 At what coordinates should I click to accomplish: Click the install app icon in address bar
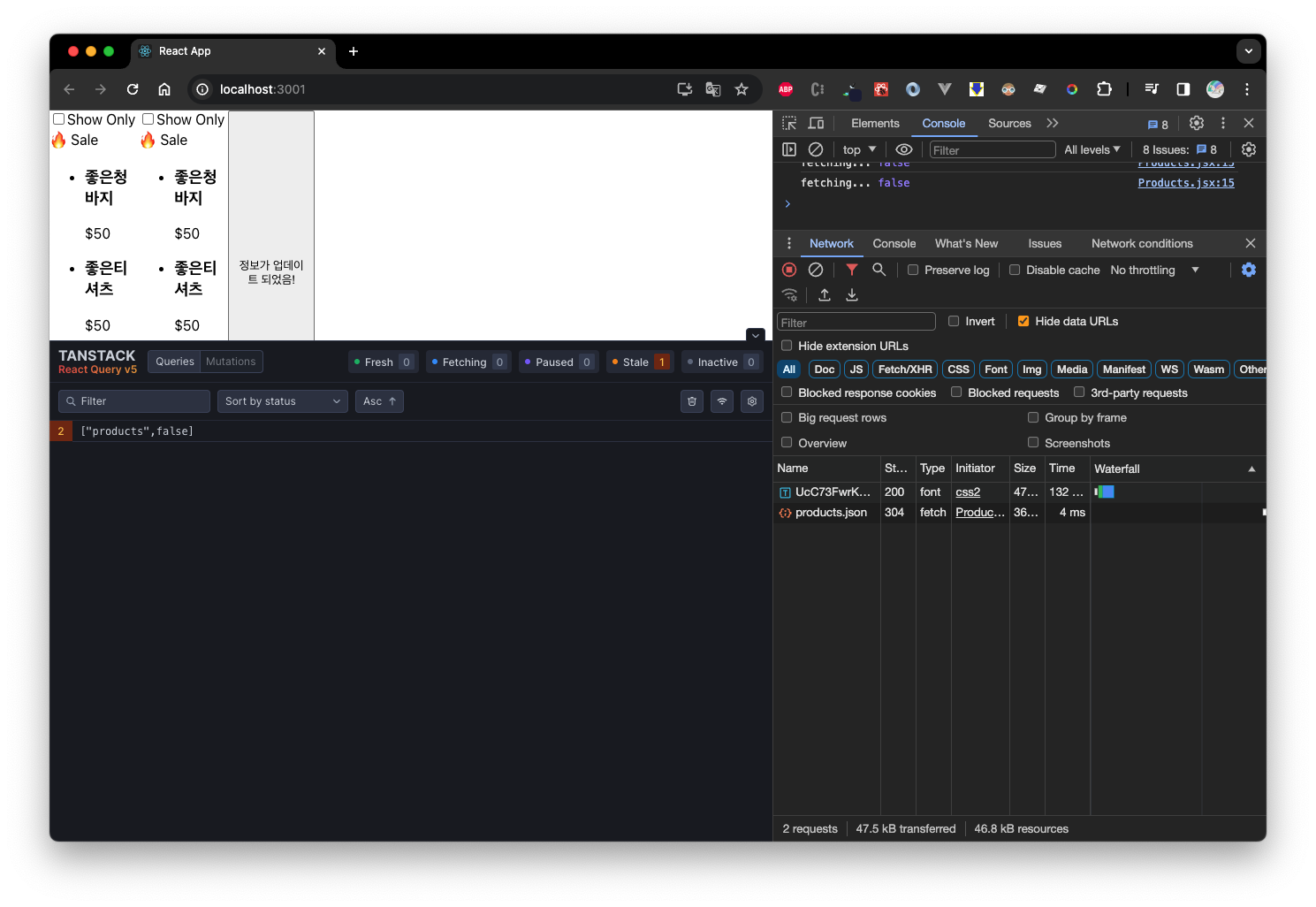(685, 89)
